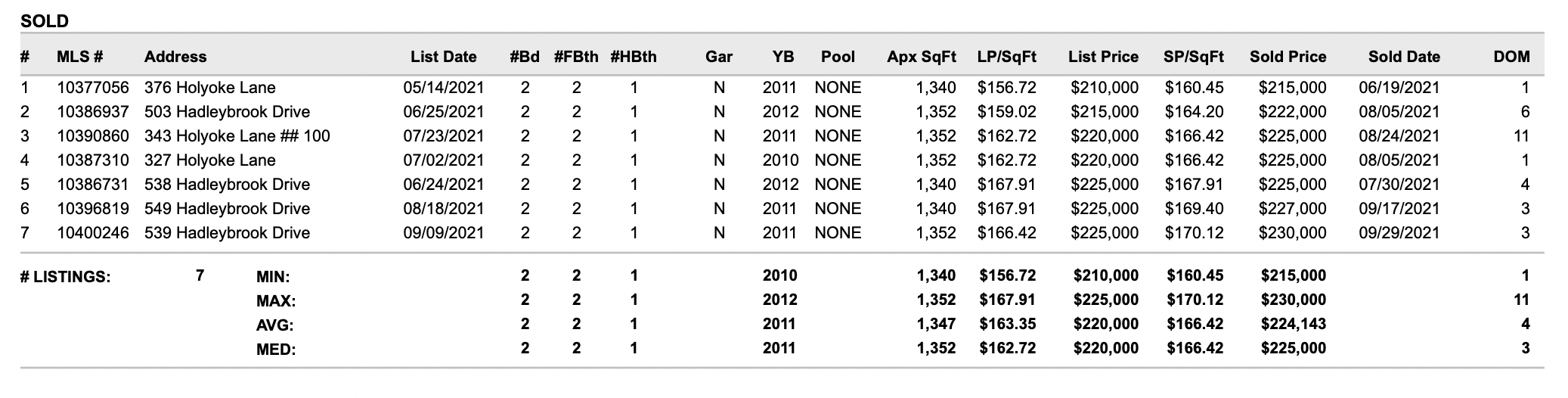Click the Sold Date column header
This screenshot has height=398, width=1568.
1404,57
